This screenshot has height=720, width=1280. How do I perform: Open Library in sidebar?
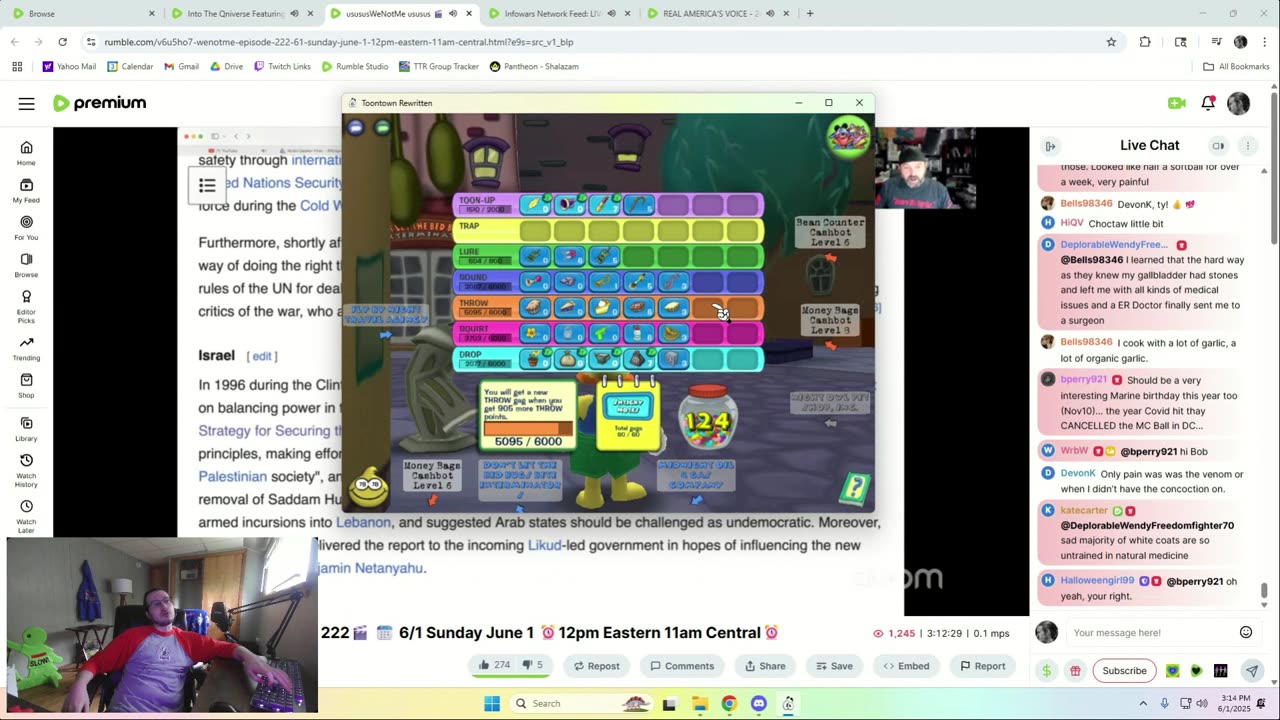coord(26,430)
